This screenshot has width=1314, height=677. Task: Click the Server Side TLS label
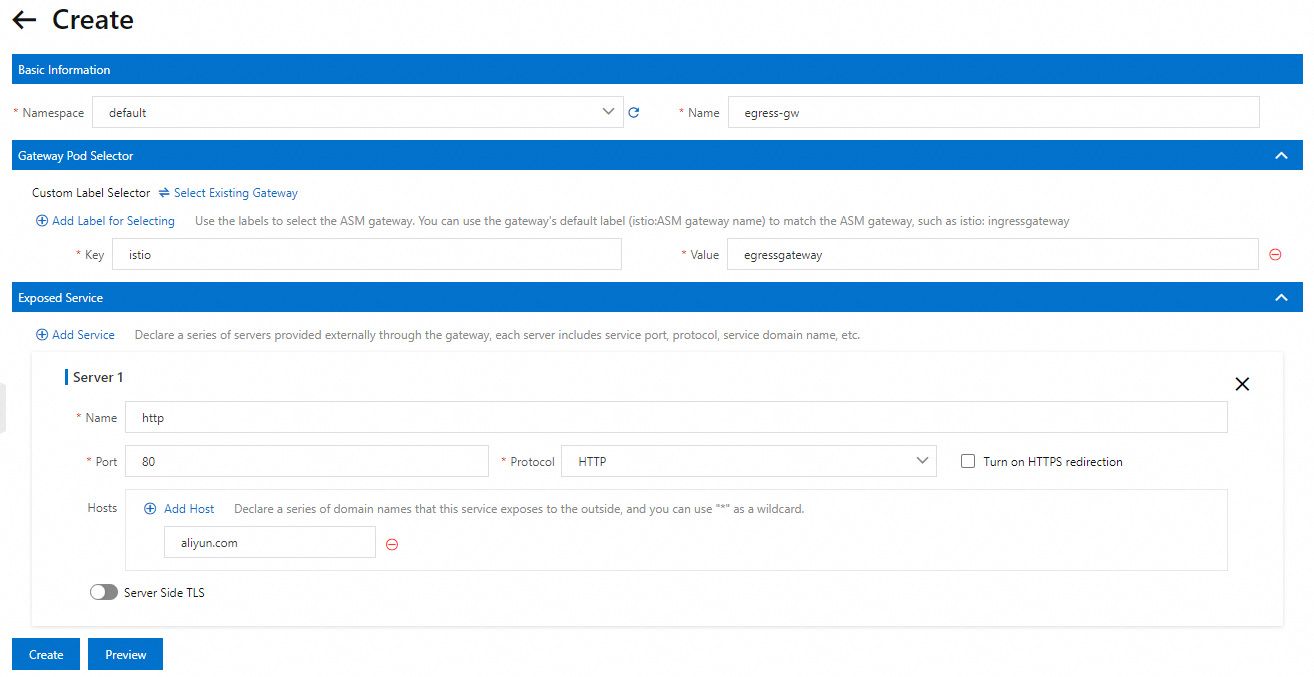coord(164,593)
